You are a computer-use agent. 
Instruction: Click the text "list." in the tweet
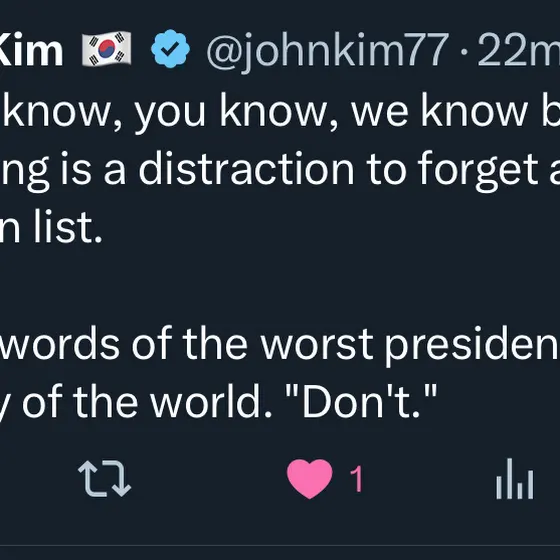pos(68,227)
